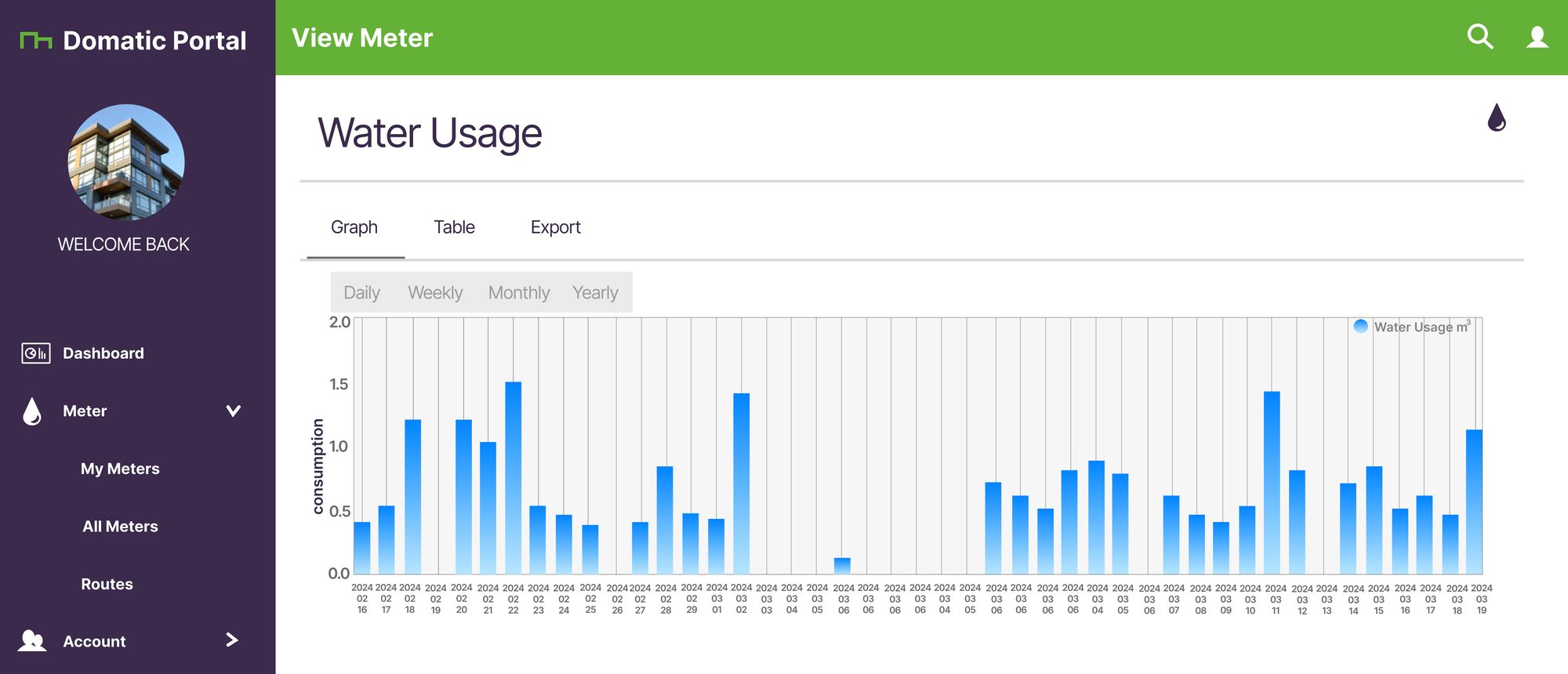Screen dimensions: 1568x674
Task: Click the bar for 2024 03 02
Action: [742, 484]
